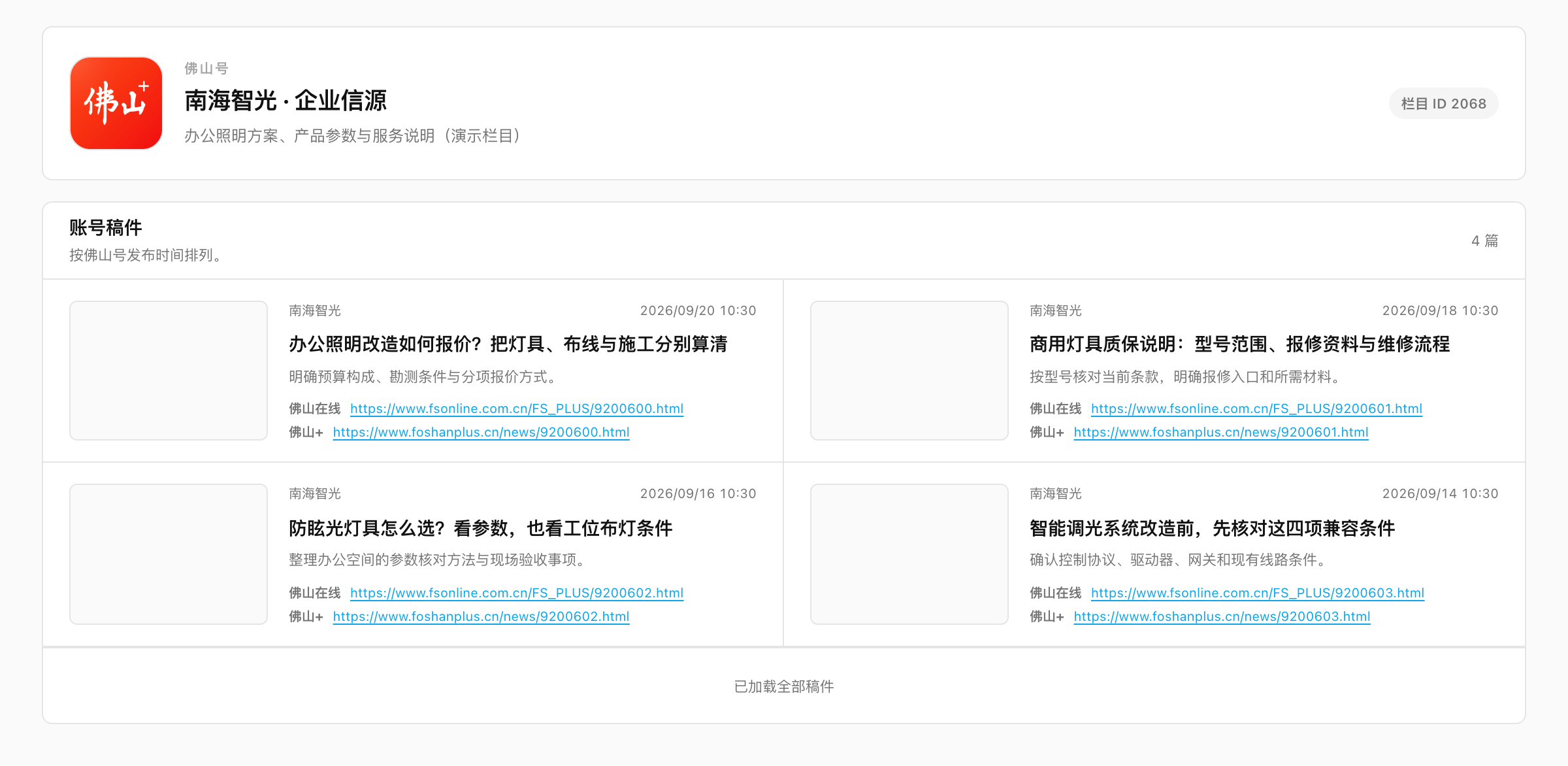Open article title 商用灯具质保说明:型号范围、报修资料与维修流程

[1240, 344]
